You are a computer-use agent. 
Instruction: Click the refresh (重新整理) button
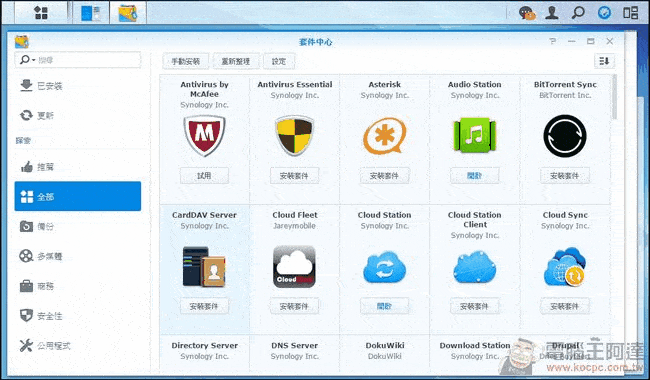(x=236, y=61)
